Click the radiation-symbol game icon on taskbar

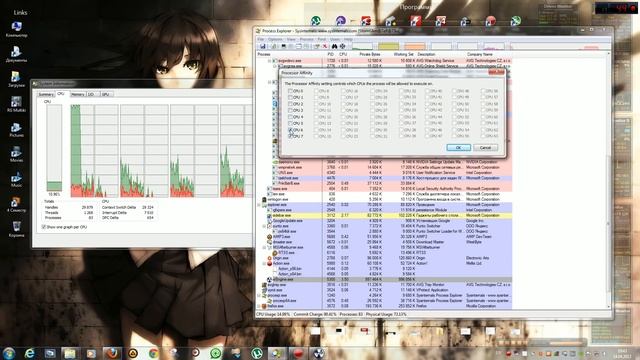(319, 353)
